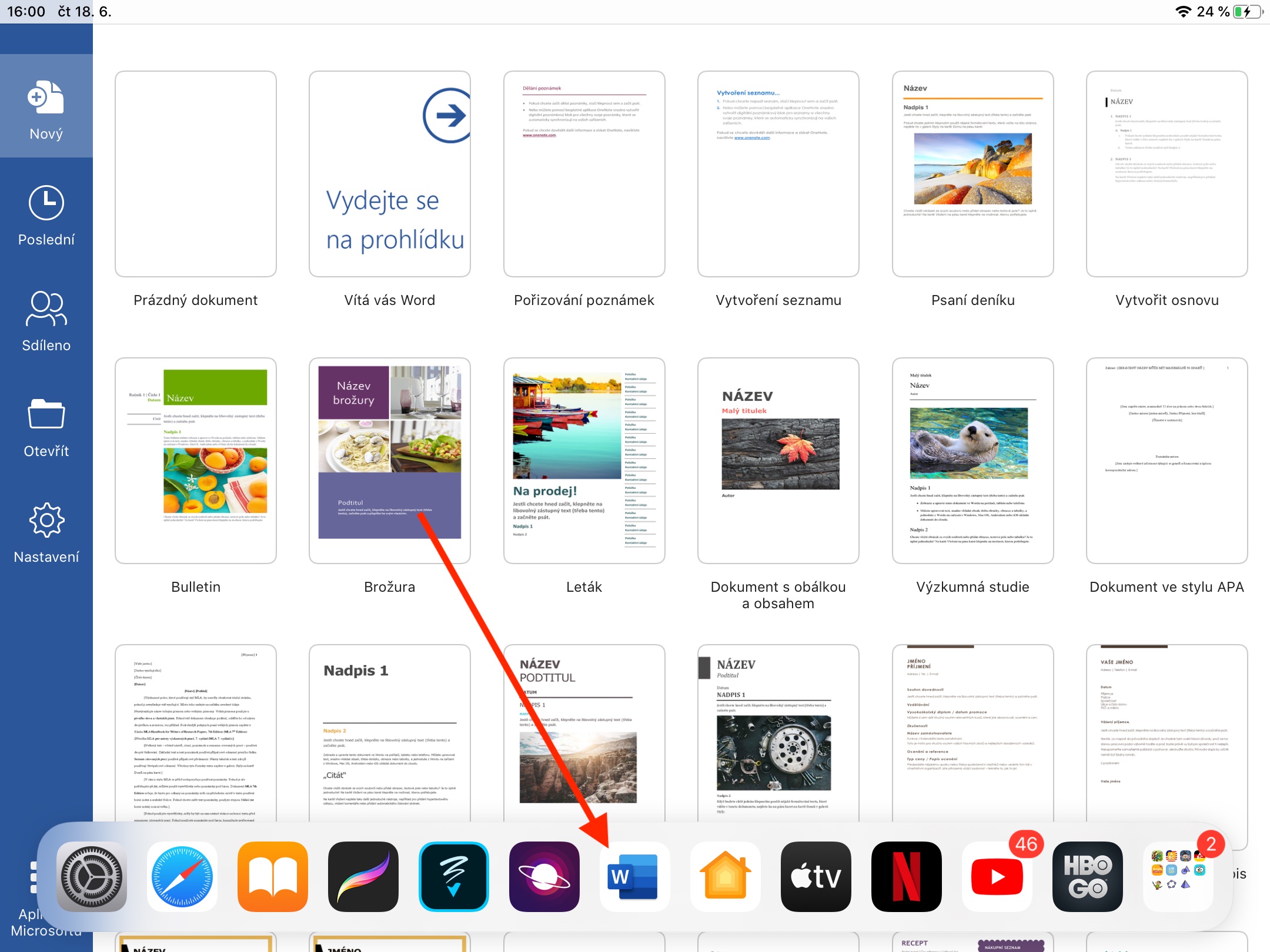Open the Otevřít folder icon

tap(46, 415)
